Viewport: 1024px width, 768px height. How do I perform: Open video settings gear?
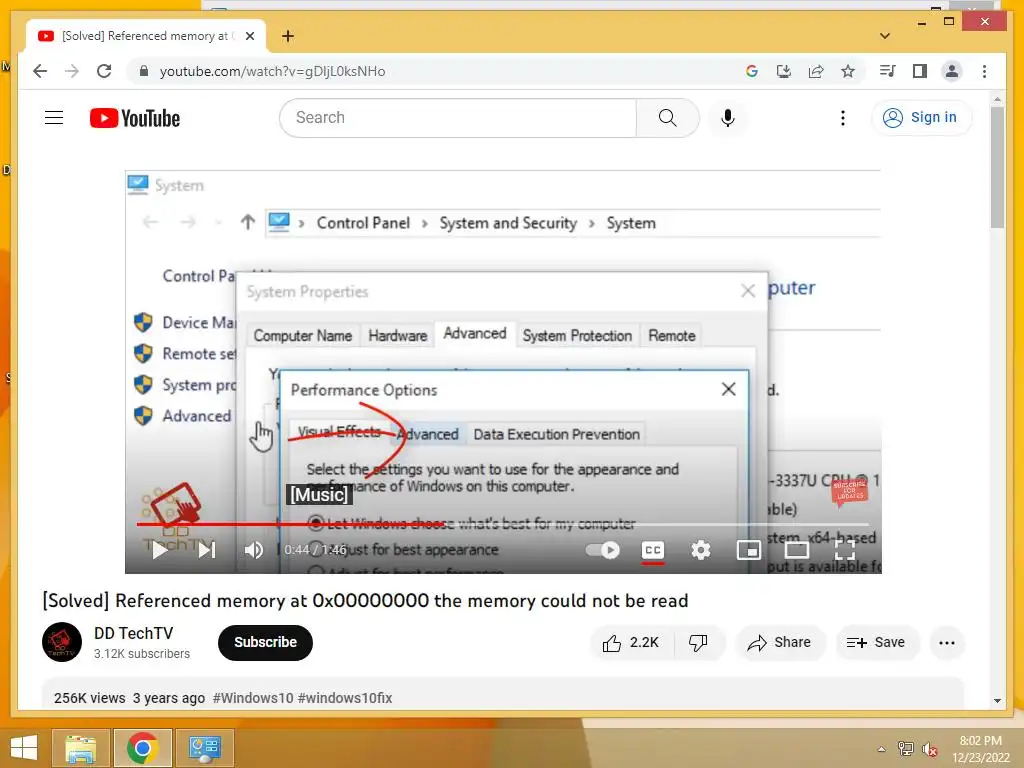701,550
